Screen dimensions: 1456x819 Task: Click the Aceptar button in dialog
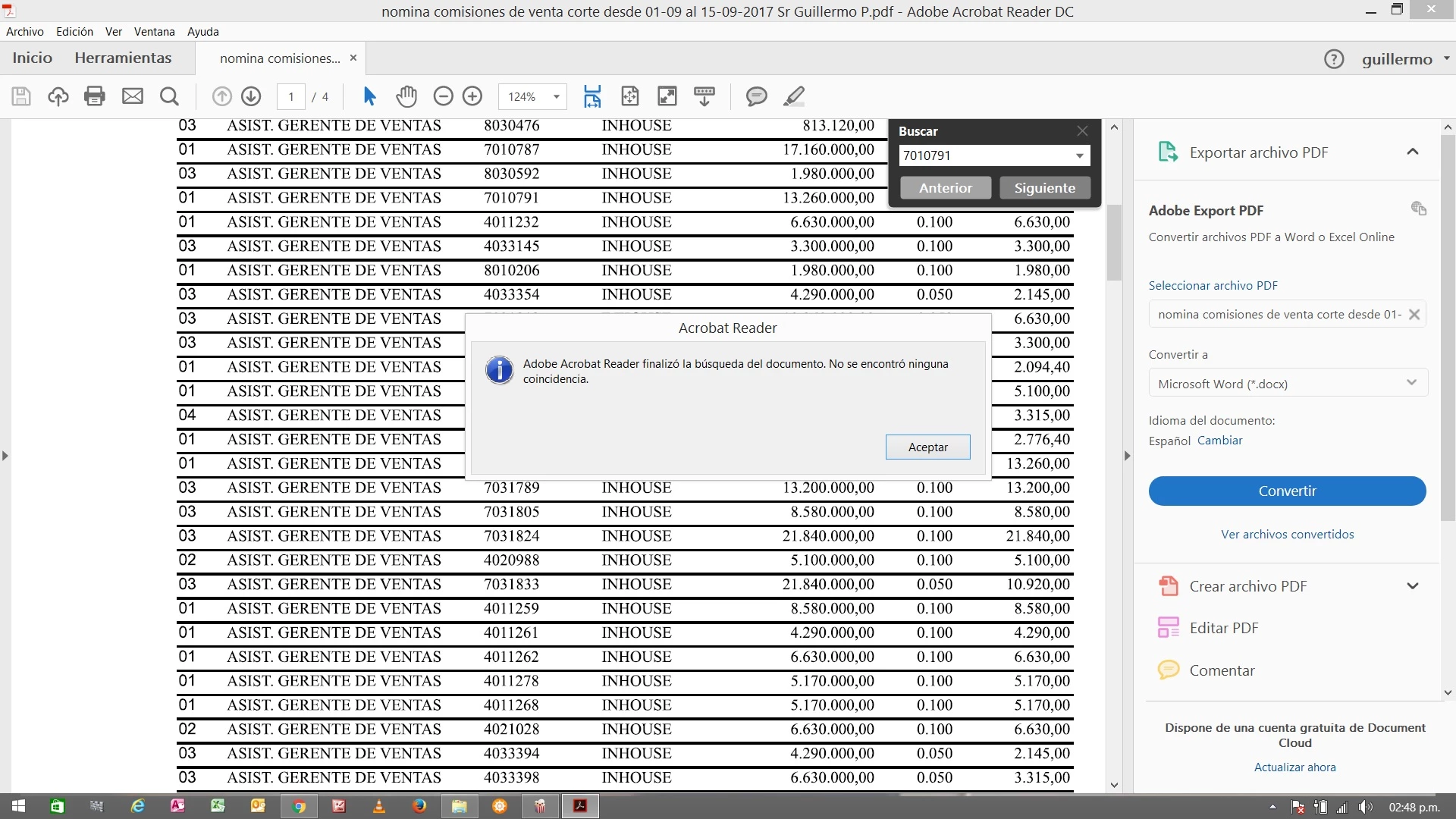(927, 447)
